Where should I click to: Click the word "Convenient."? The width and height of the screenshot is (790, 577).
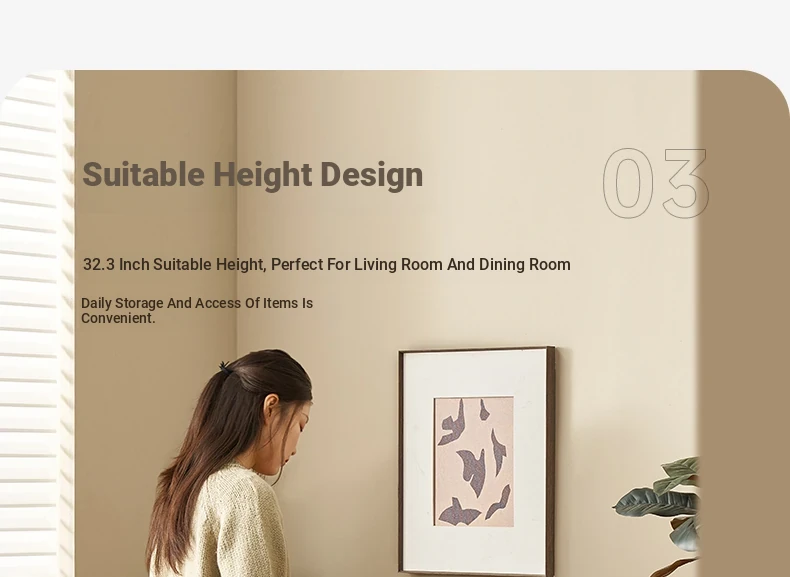118,318
